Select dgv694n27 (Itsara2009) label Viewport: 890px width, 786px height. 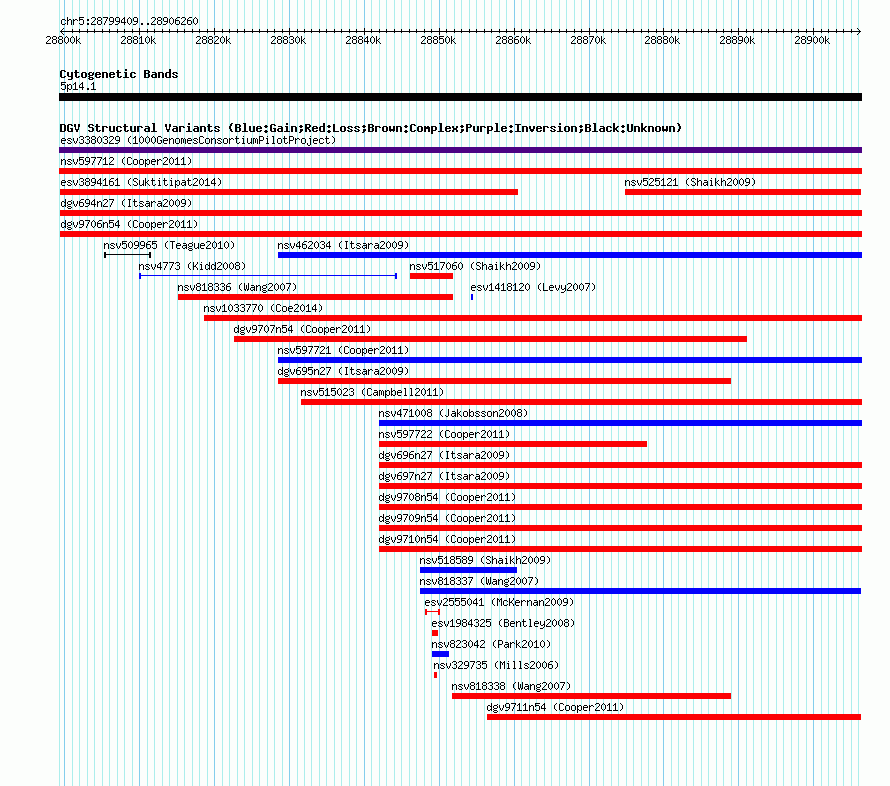coord(126,203)
